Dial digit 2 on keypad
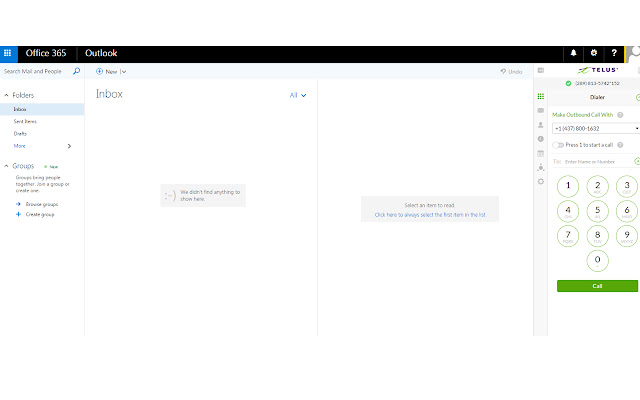This screenshot has height=400, width=640. (x=598, y=186)
